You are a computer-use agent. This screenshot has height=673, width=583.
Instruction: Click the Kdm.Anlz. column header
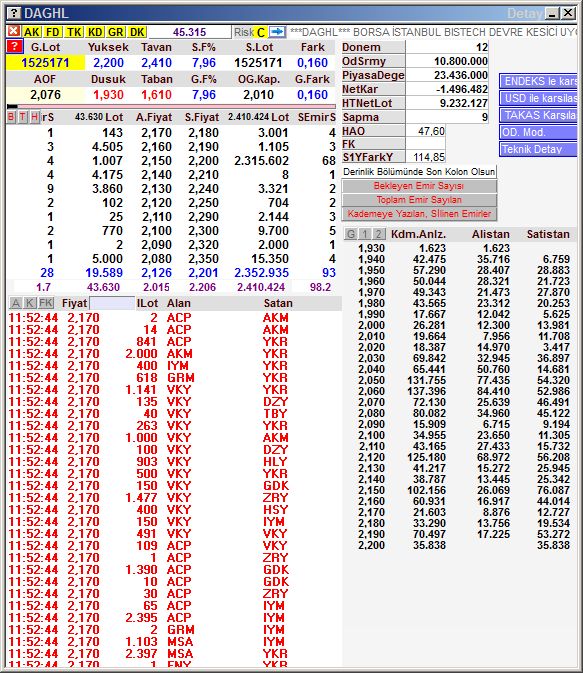tap(418, 234)
